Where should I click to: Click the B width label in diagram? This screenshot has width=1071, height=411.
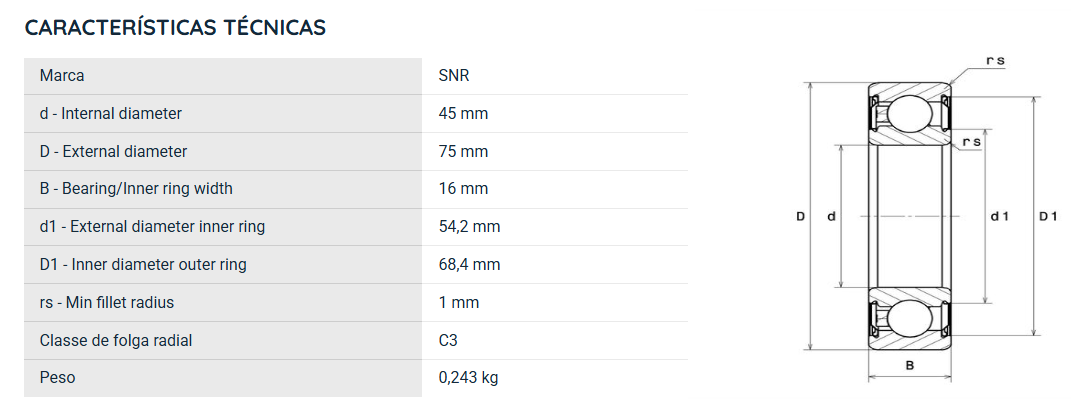tap(910, 365)
